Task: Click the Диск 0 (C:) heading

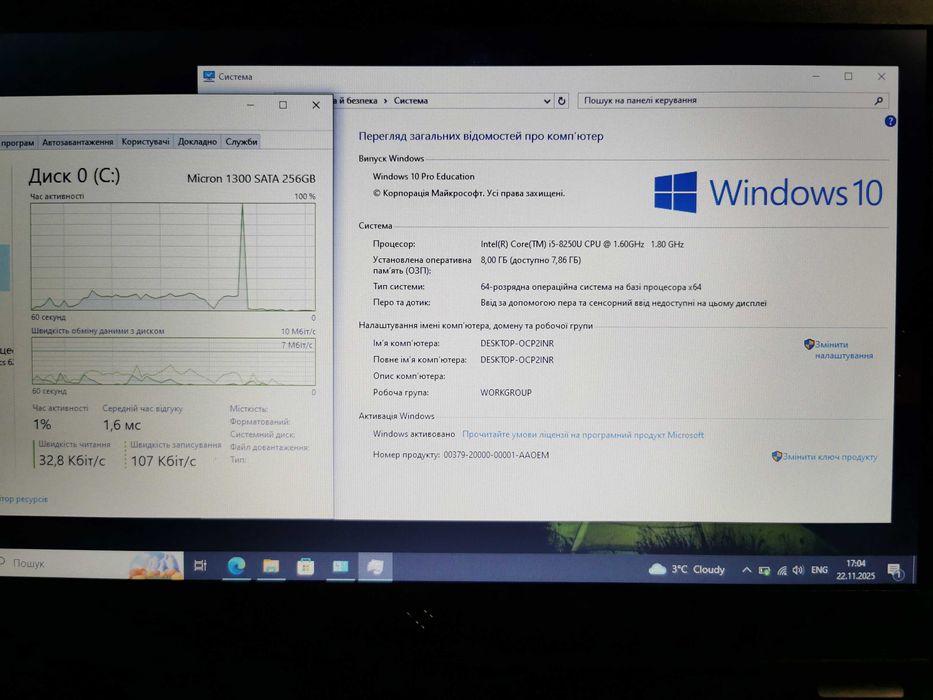Action: [74, 176]
